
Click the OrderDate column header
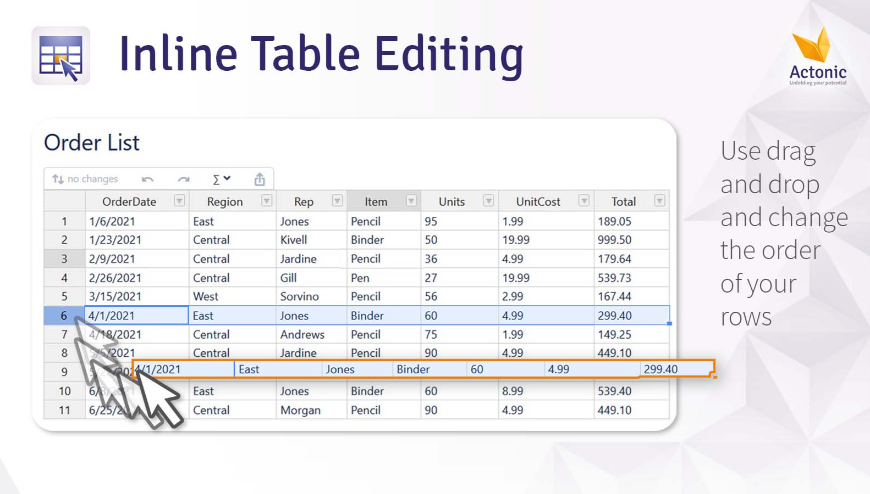click(x=137, y=201)
